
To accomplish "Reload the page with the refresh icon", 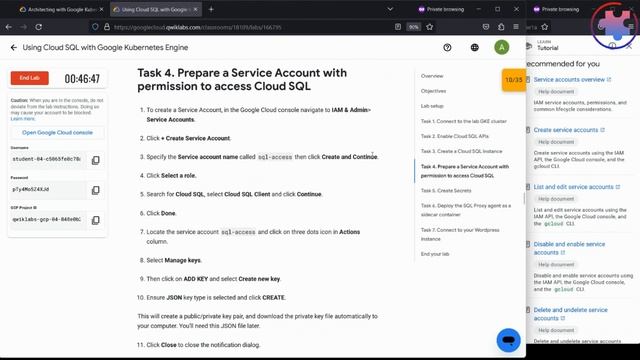I will [x=39, y=27].
